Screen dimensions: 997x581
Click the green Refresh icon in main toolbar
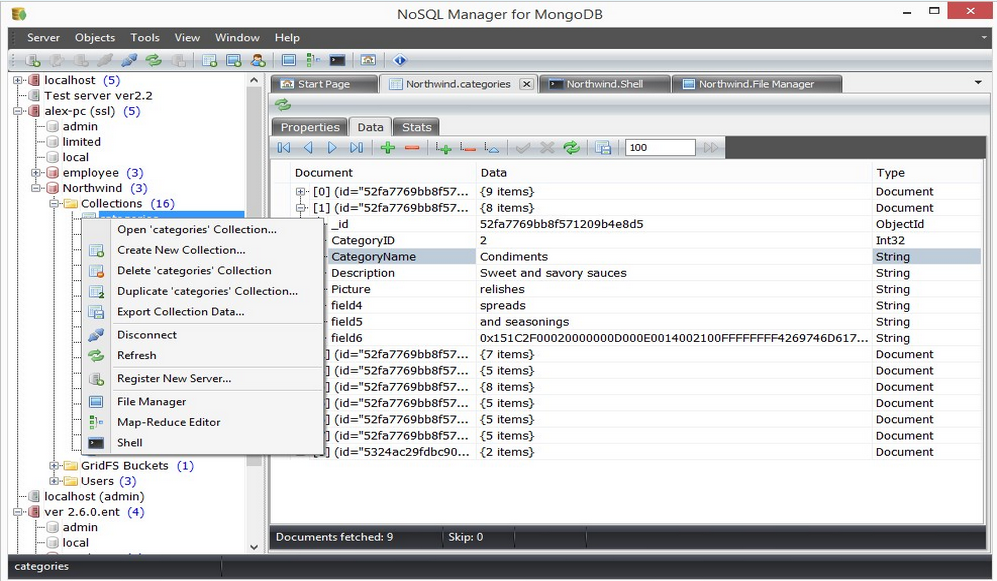point(154,61)
